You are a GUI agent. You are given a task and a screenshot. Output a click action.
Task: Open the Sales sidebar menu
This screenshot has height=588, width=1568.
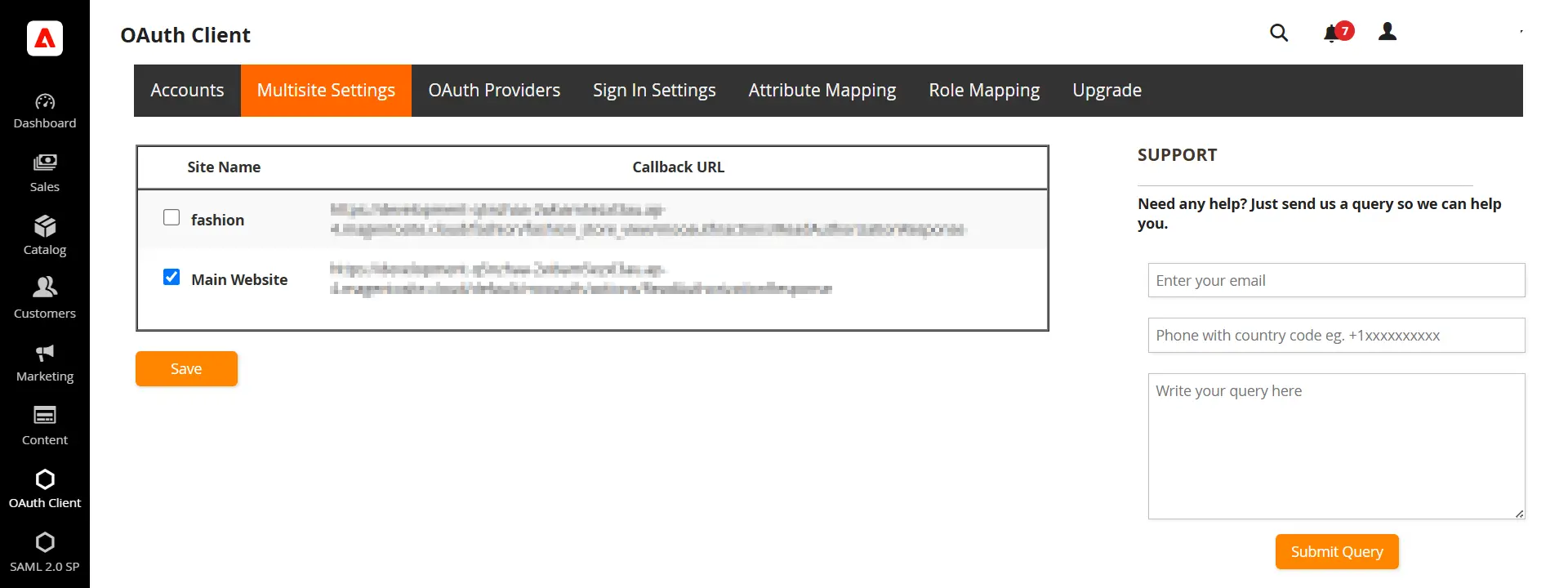click(x=45, y=173)
